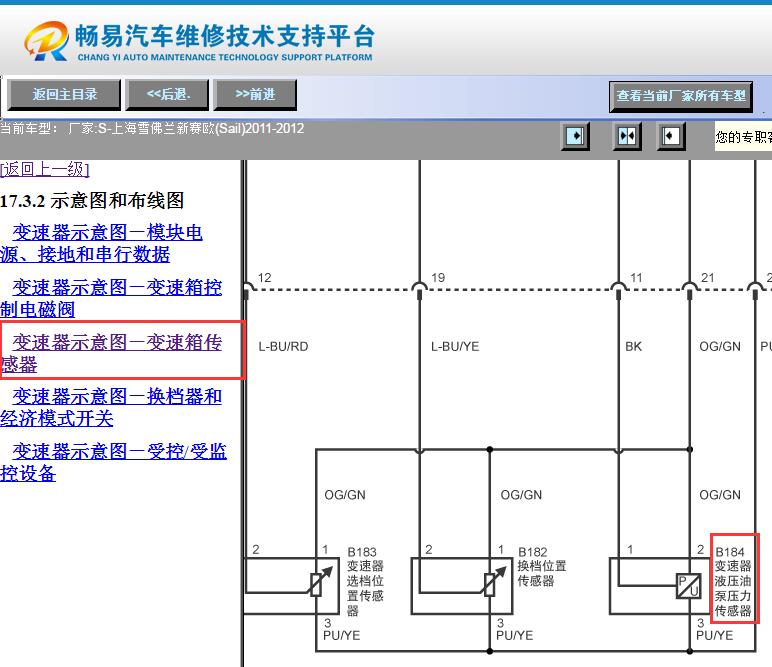
Task: Click wire label L-BU/RD
Action: point(283,347)
